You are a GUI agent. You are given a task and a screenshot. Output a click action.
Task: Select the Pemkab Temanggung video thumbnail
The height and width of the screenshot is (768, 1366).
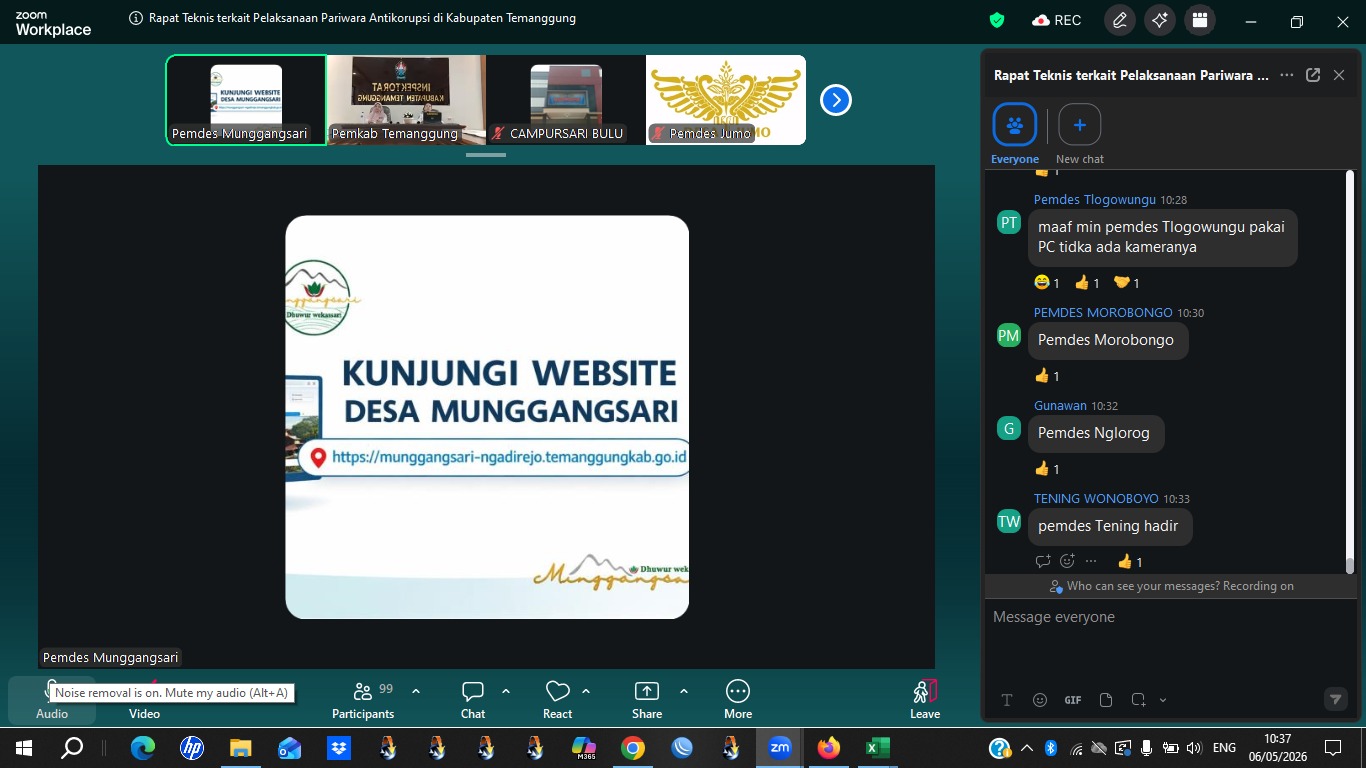pyautogui.click(x=406, y=100)
